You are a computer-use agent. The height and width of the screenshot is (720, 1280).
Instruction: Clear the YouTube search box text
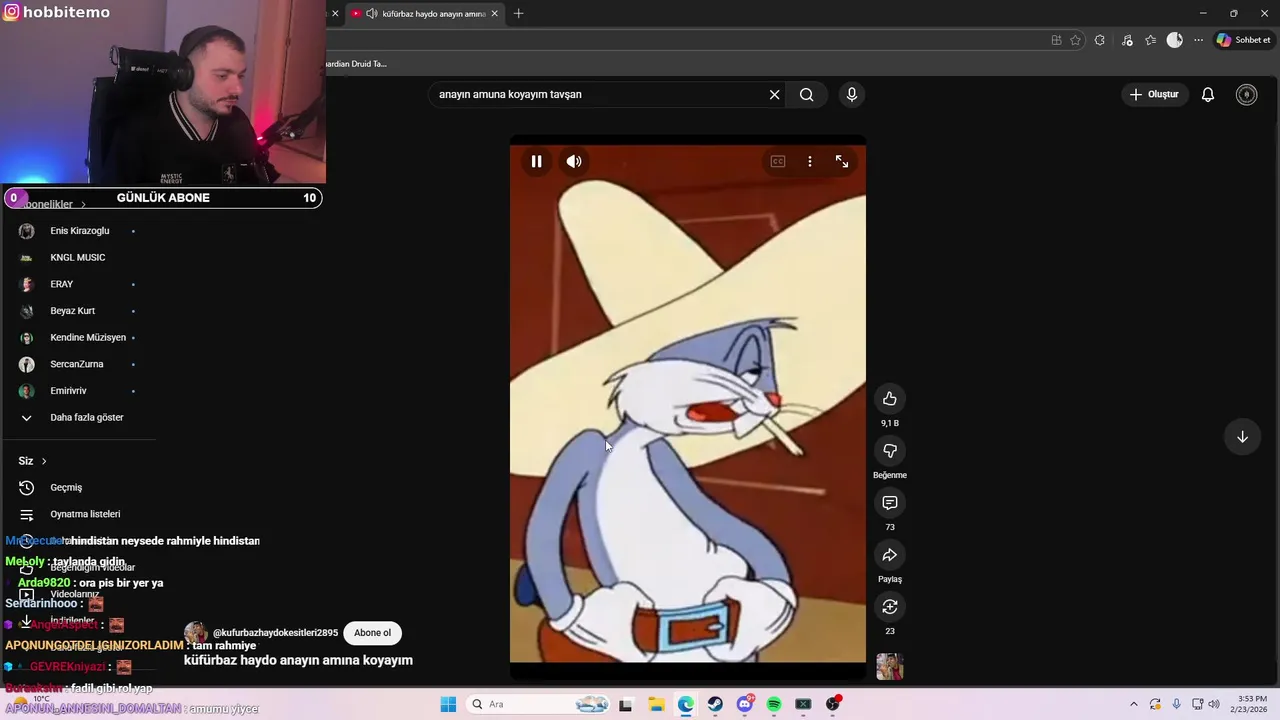coord(774,95)
